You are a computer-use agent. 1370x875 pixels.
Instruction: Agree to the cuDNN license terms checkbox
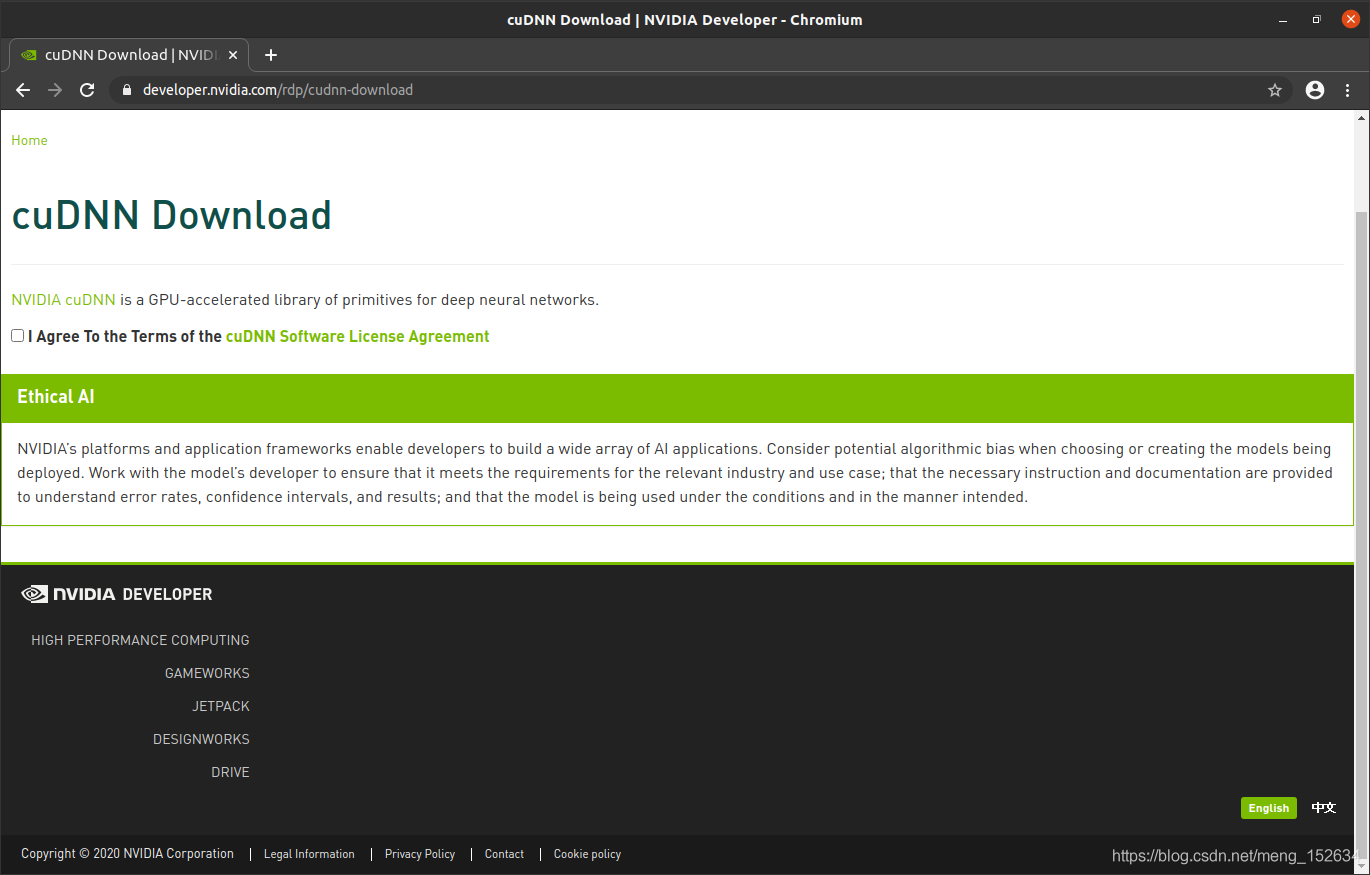click(18, 336)
